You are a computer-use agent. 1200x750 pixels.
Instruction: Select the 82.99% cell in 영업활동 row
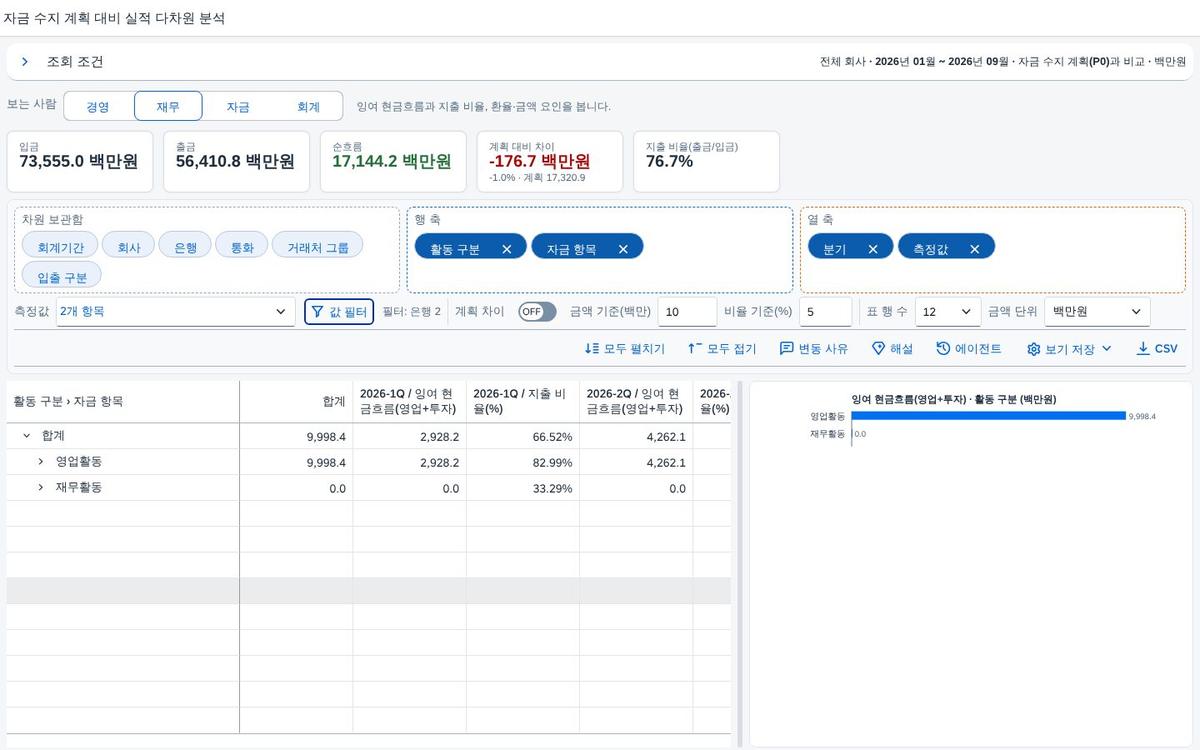[x=523, y=462]
